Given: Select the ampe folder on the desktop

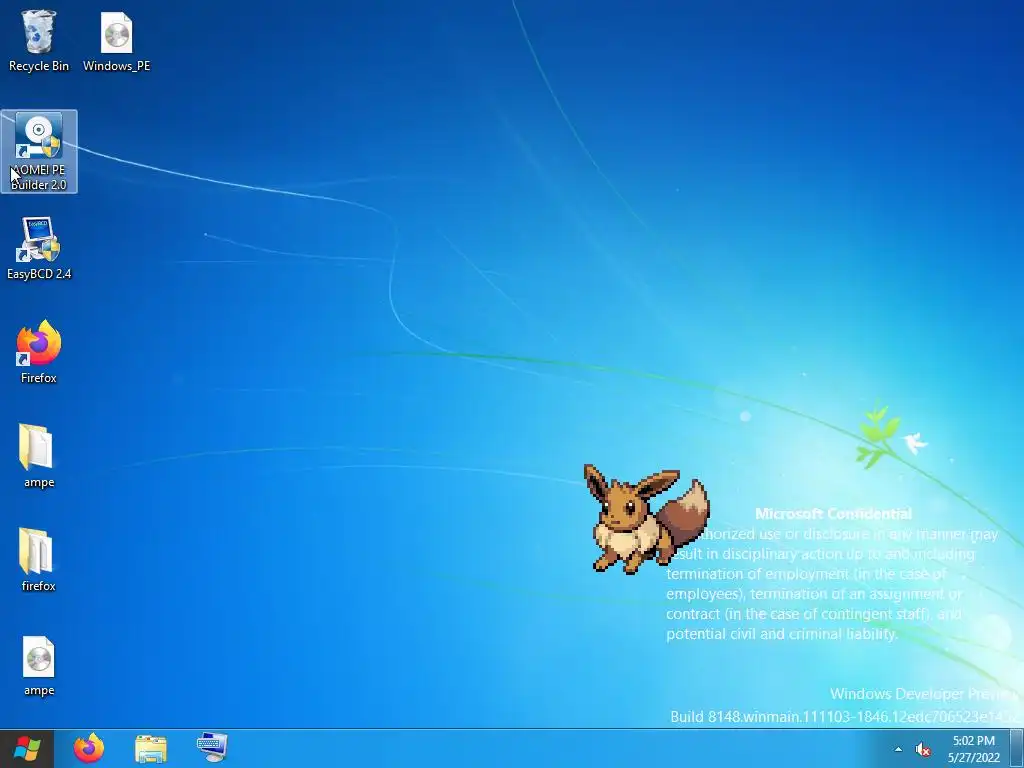Looking at the screenshot, I should (x=39, y=456).
